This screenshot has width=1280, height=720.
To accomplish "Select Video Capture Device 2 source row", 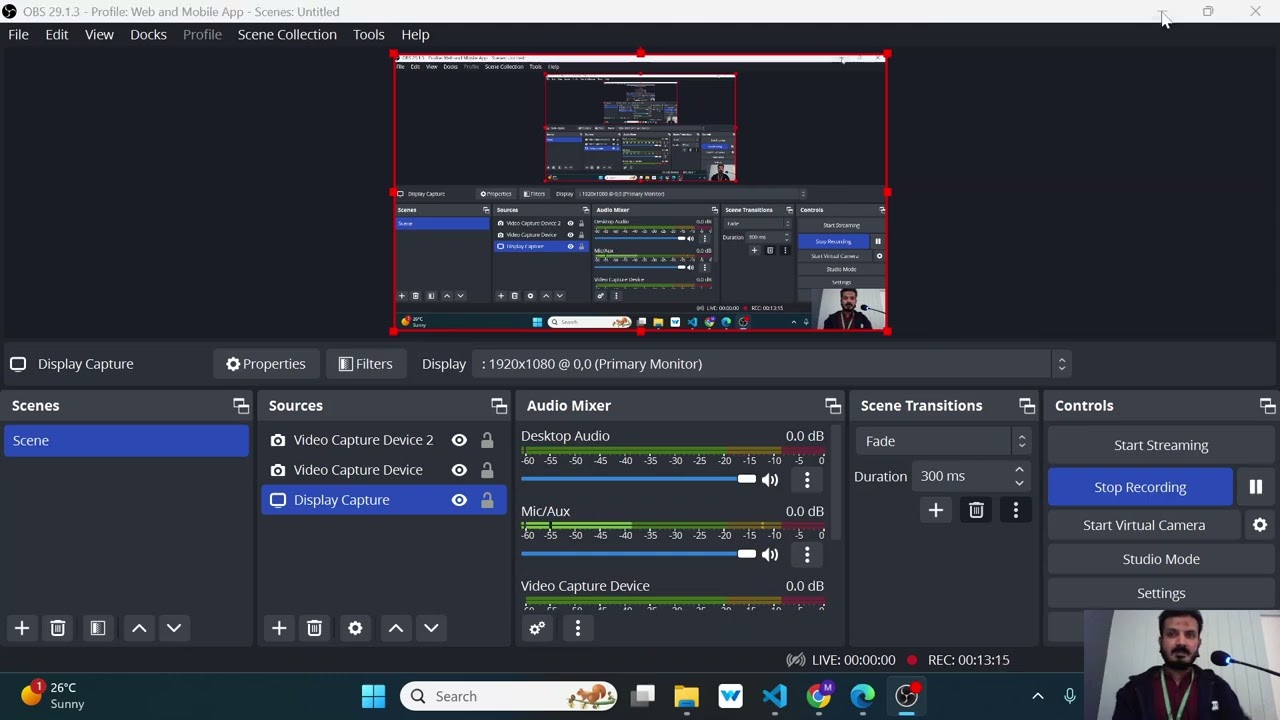I will tap(384, 440).
